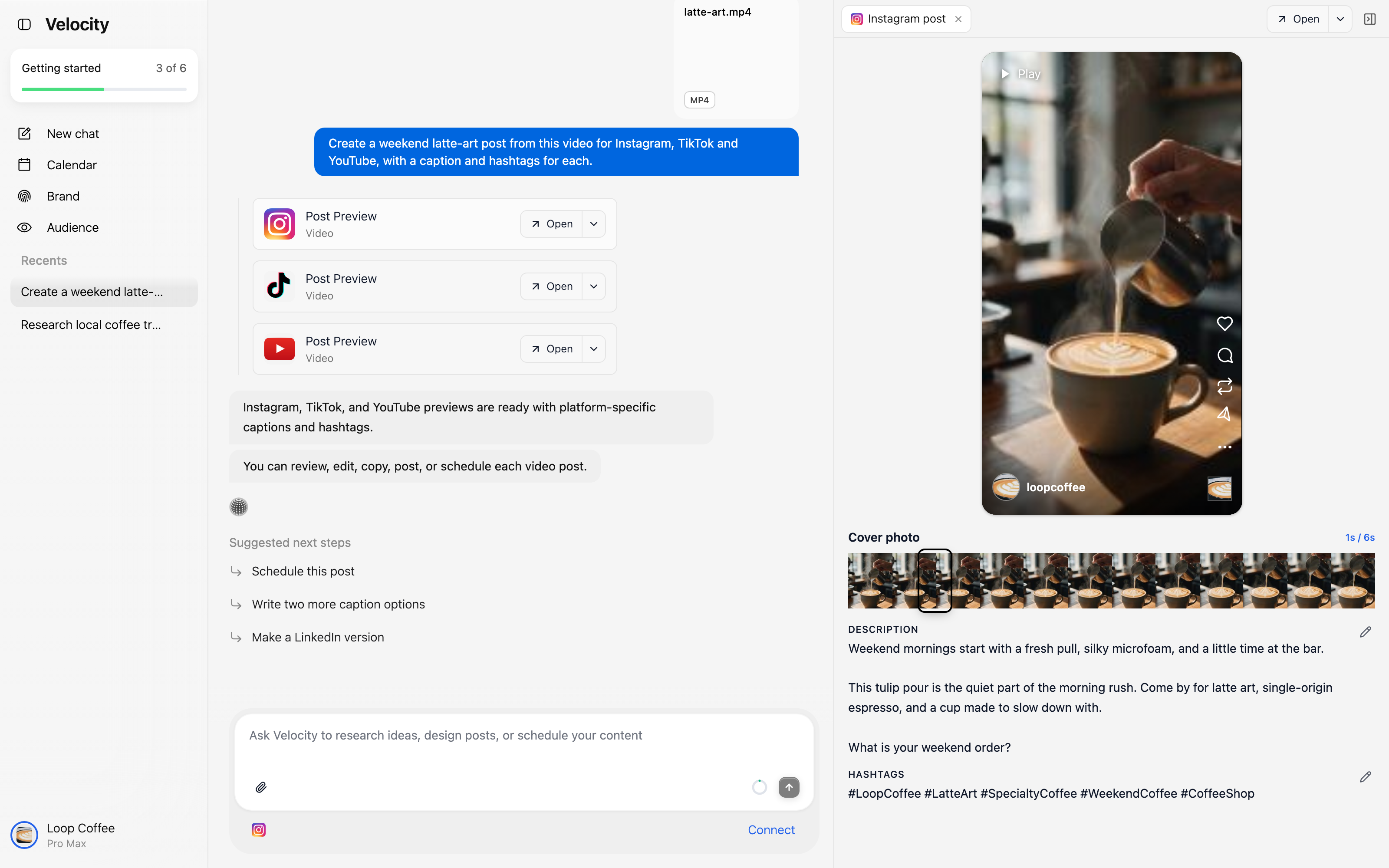This screenshot has height=868, width=1389.
Task: Select recent chat 'Research local coffee tr...'
Action: click(104, 325)
